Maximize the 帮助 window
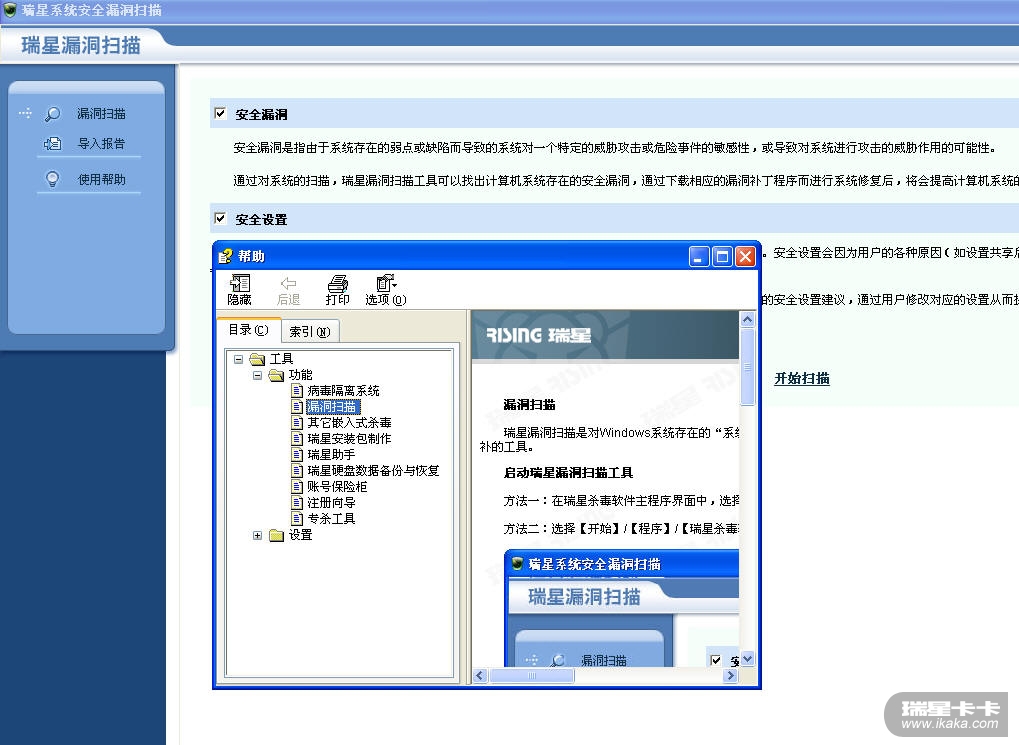This screenshot has width=1019, height=745. pos(722,256)
